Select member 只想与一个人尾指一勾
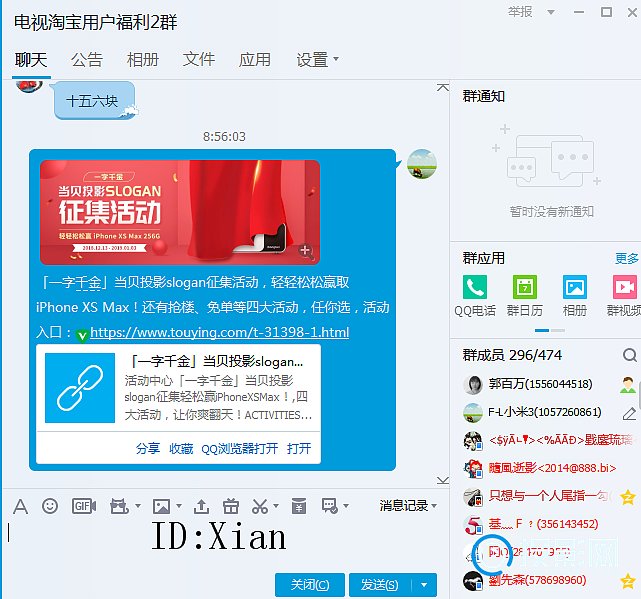Screen dimensions: 641x599 point(550,496)
